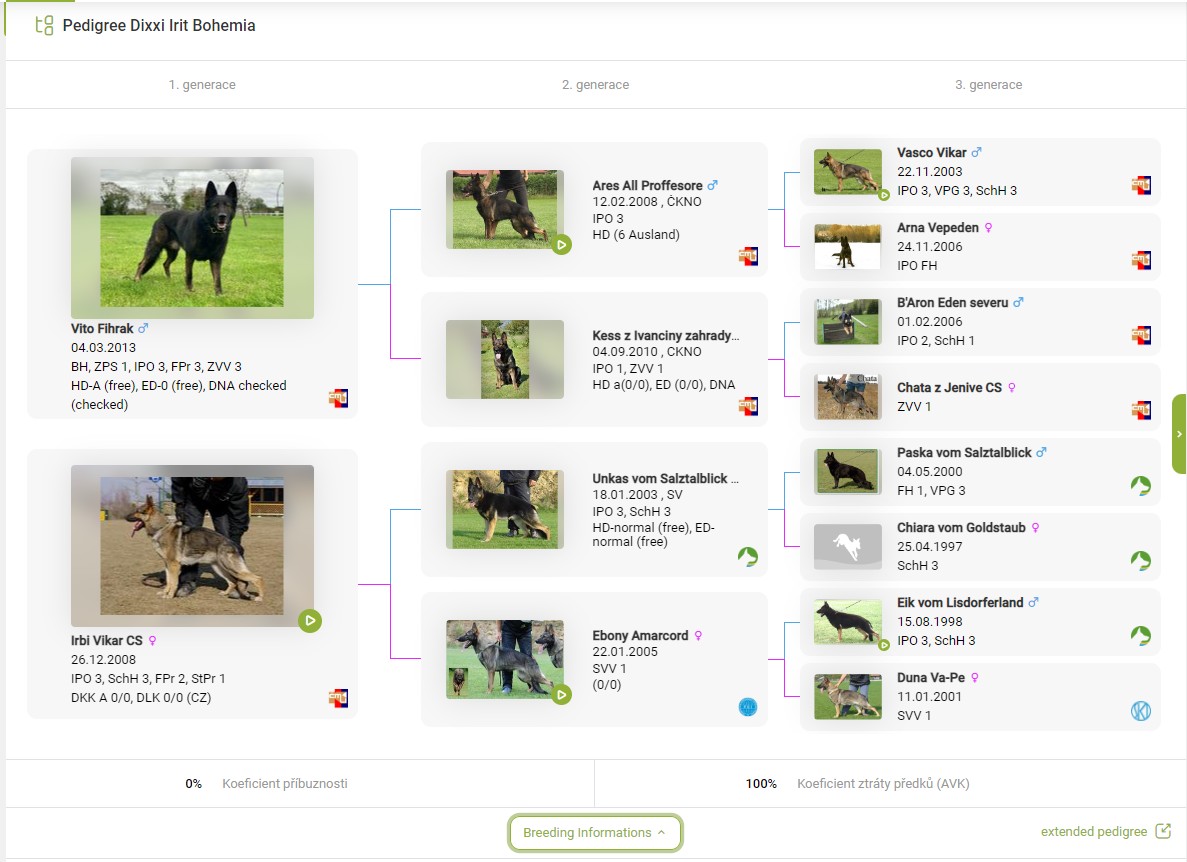
Task: Click the external link icon beside extended pedigree
Action: click(x=1163, y=831)
